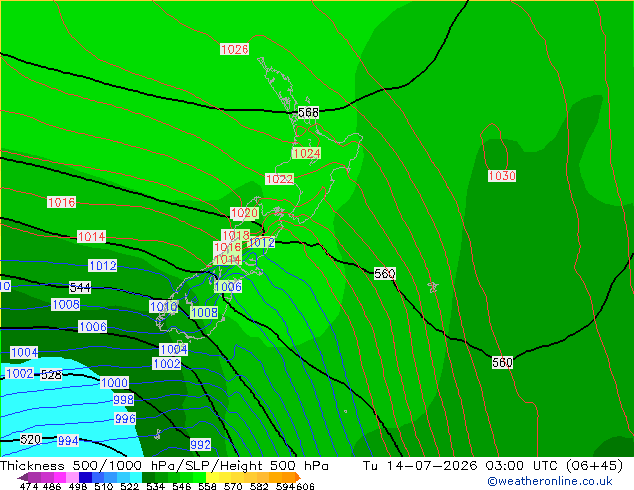Click the legend value 582
634x490 pixels.
coord(259,486)
